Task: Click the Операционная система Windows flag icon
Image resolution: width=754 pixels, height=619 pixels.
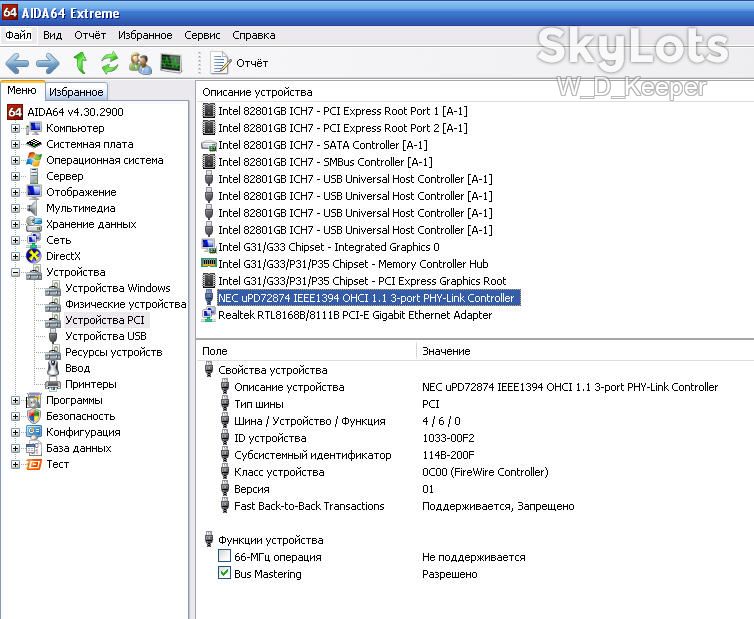Action: [34, 160]
